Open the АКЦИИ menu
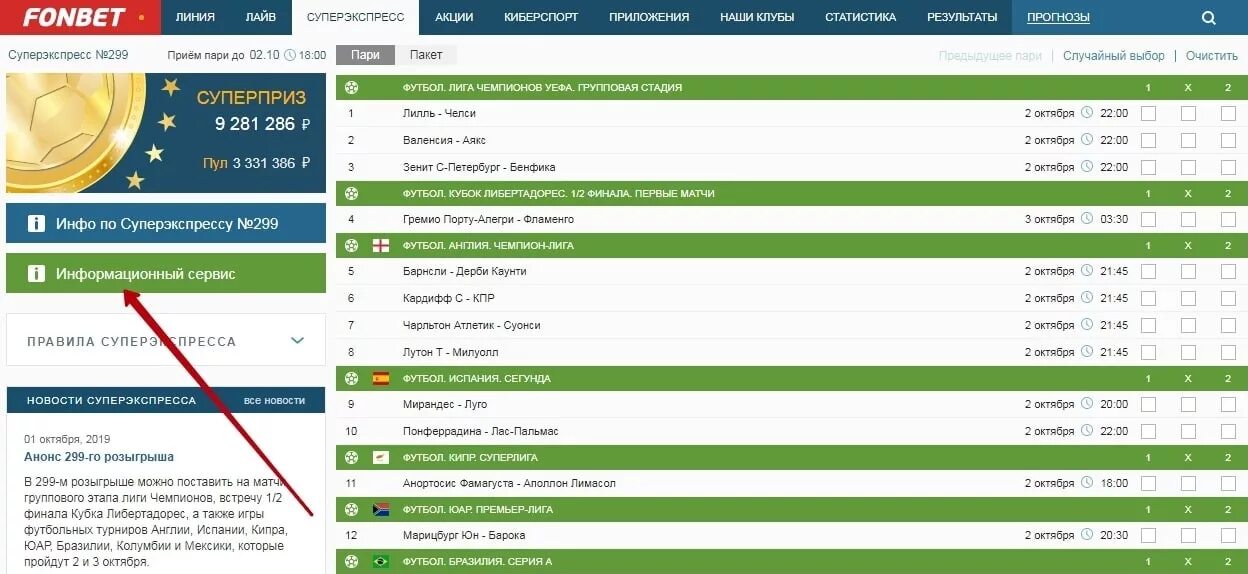1248x574 pixels. tap(455, 17)
